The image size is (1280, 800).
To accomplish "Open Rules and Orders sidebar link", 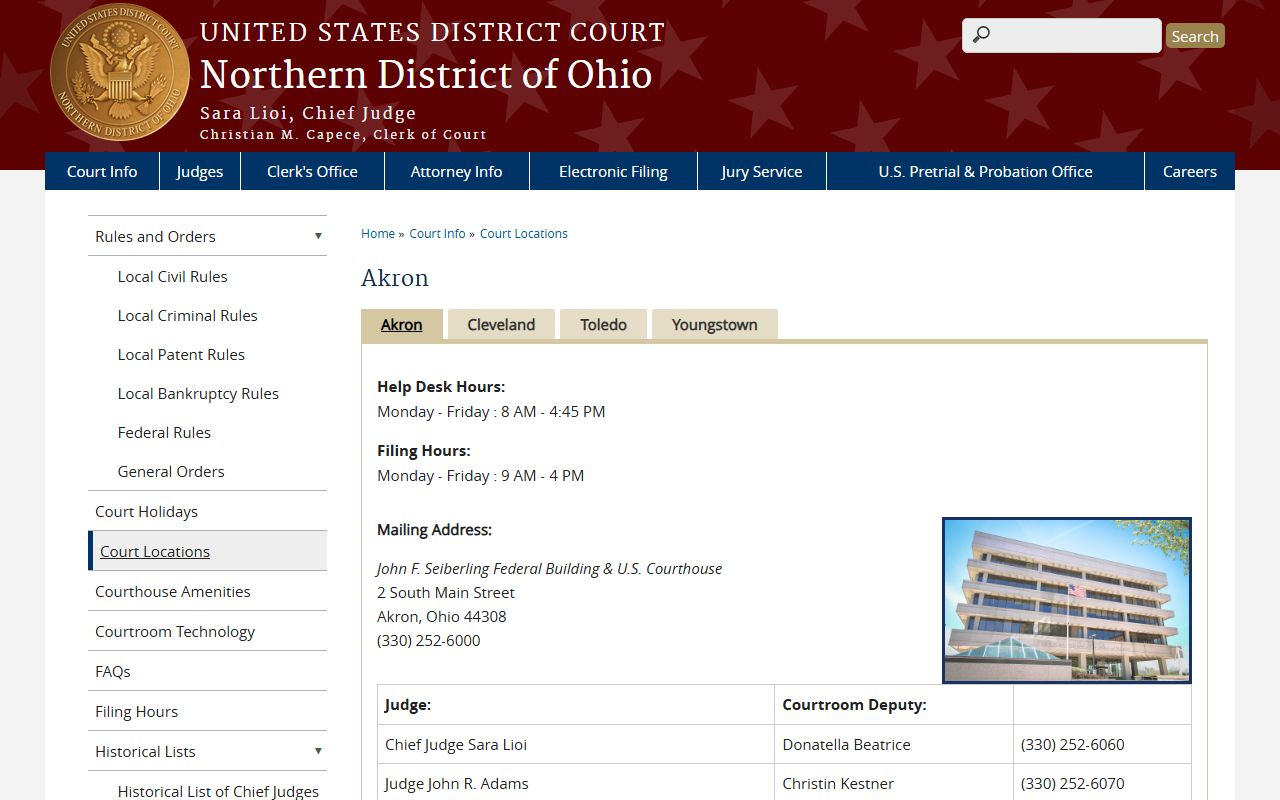I will click(x=155, y=236).
